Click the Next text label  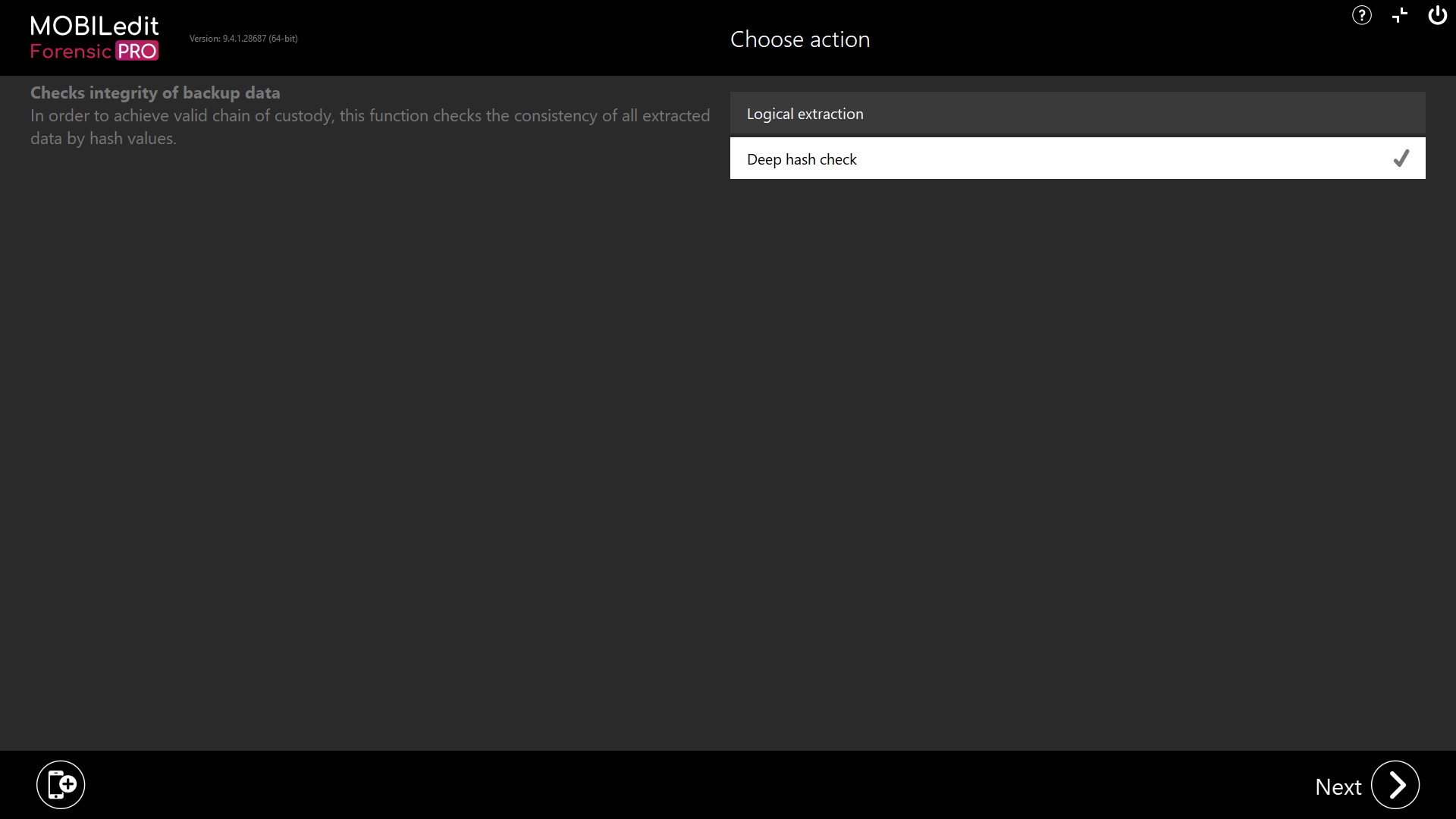click(x=1338, y=787)
